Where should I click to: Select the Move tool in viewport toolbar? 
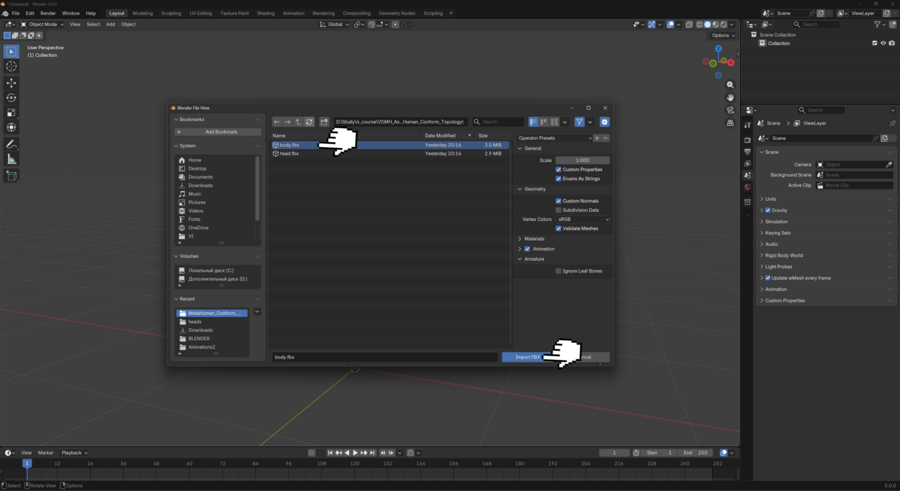[12, 83]
